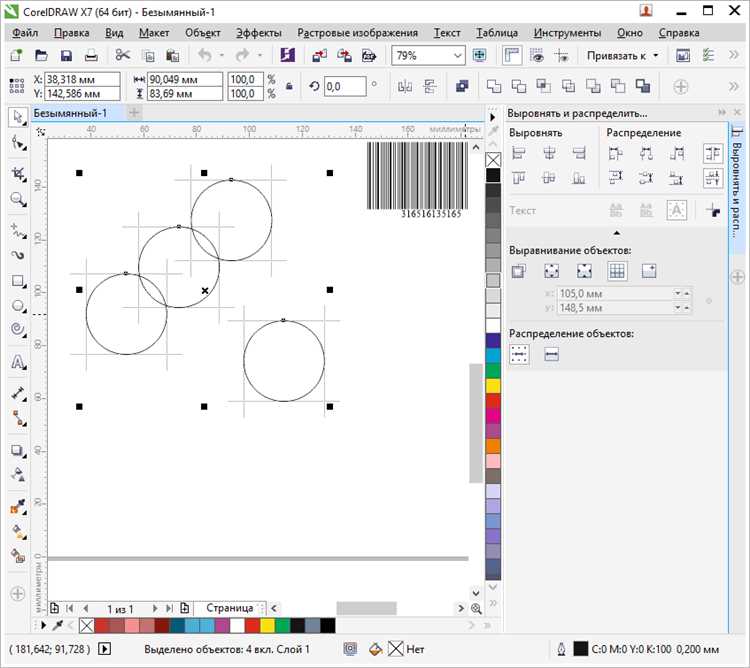Expand standard toolbar overflow chevron

(733, 55)
